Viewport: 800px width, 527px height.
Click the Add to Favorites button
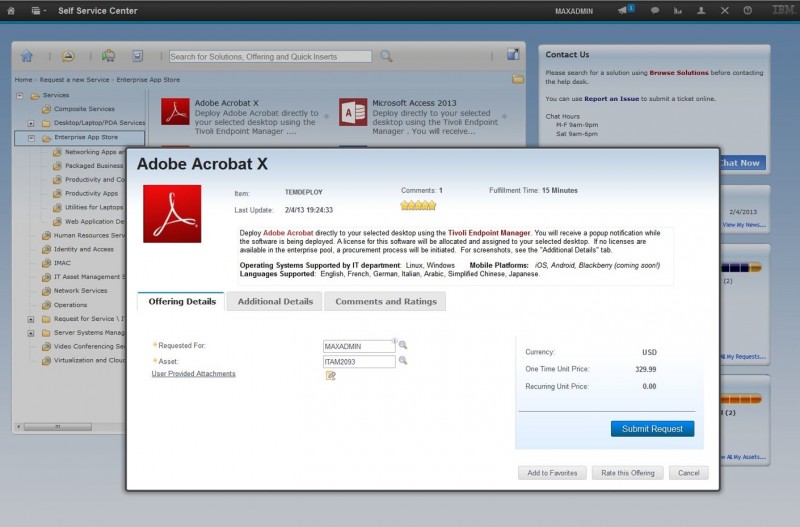point(552,473)
